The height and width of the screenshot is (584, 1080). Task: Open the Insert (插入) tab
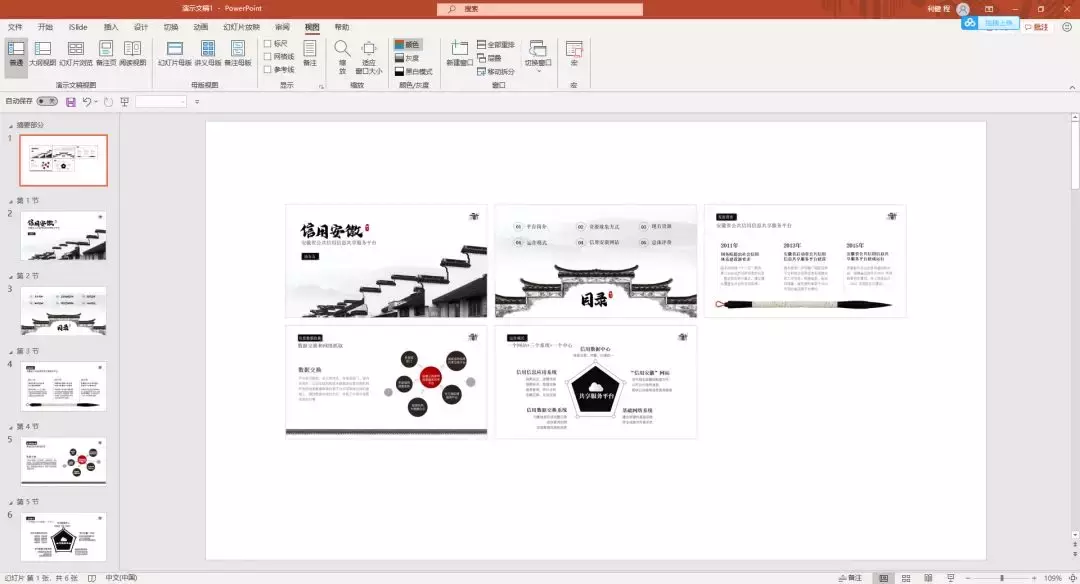[x=111, y=27]
